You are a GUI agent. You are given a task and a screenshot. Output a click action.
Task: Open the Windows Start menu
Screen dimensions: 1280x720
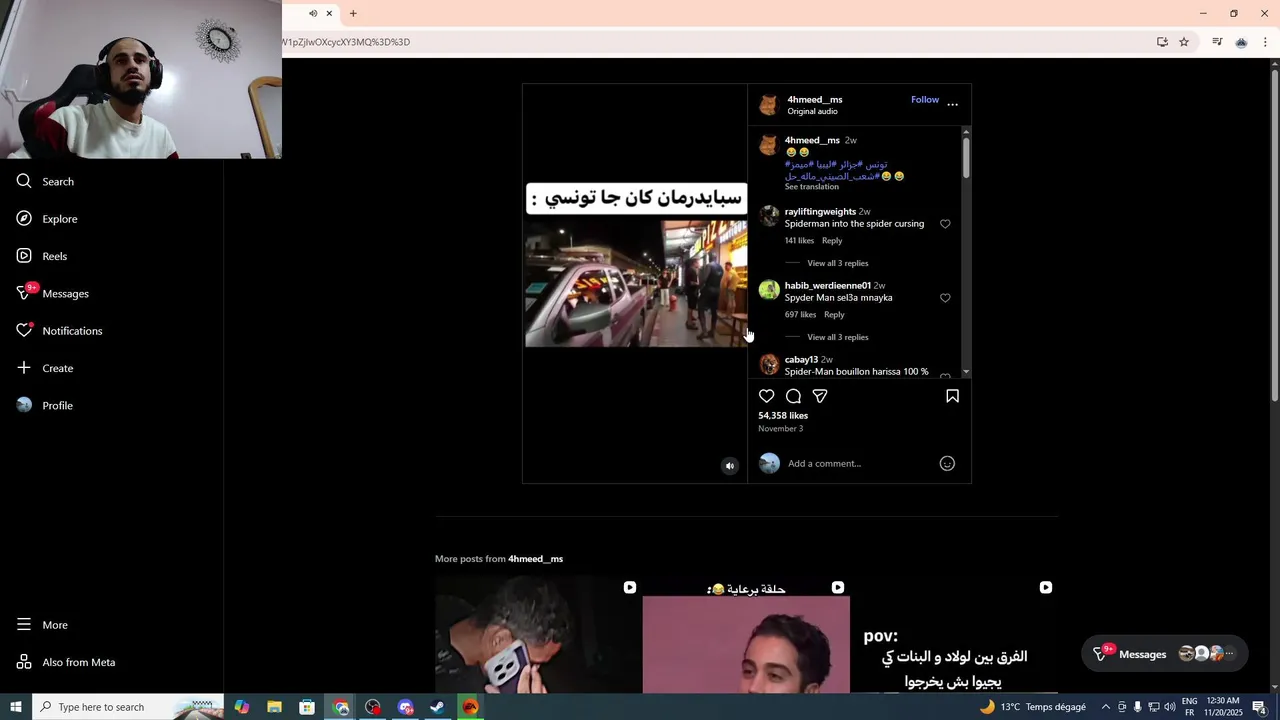click(16, 707)
